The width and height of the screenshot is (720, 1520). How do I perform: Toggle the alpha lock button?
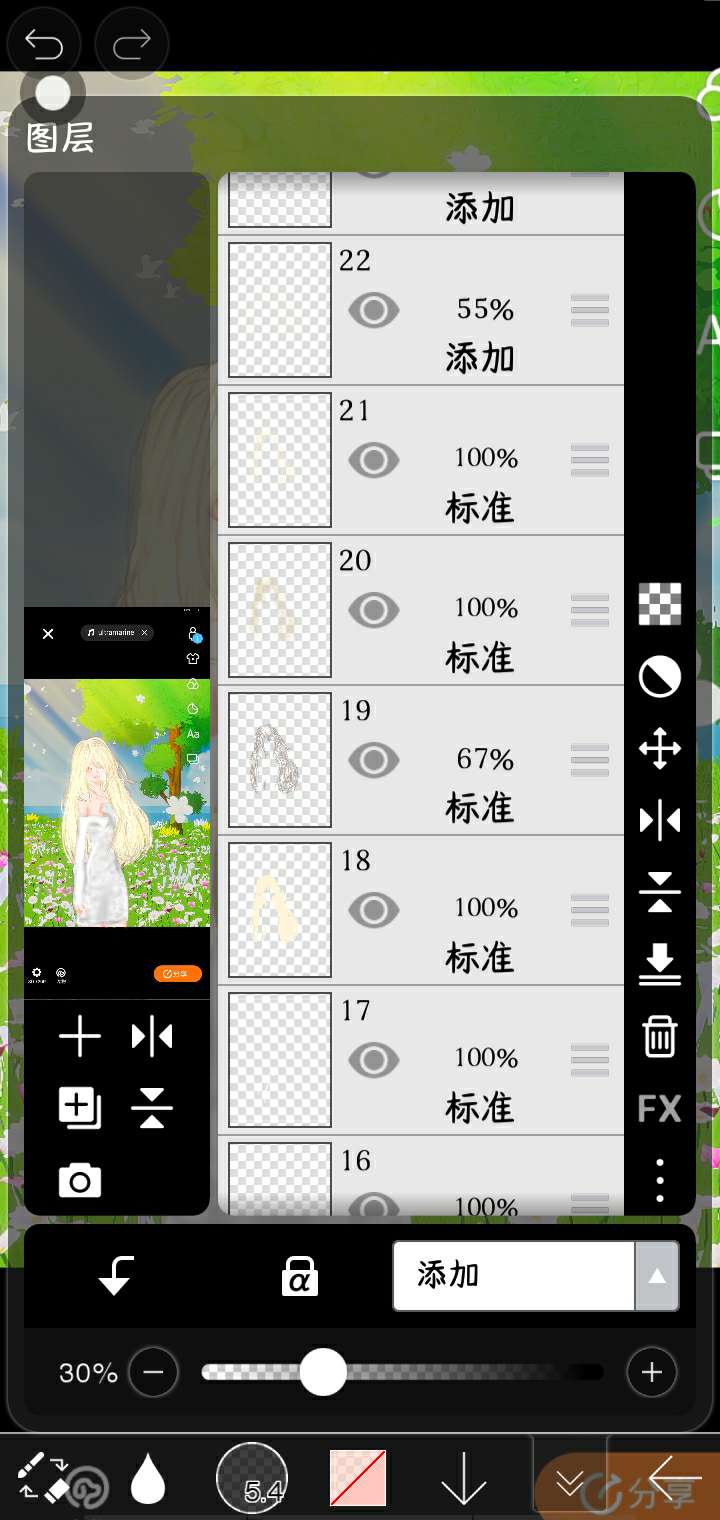click(299, 1277)
